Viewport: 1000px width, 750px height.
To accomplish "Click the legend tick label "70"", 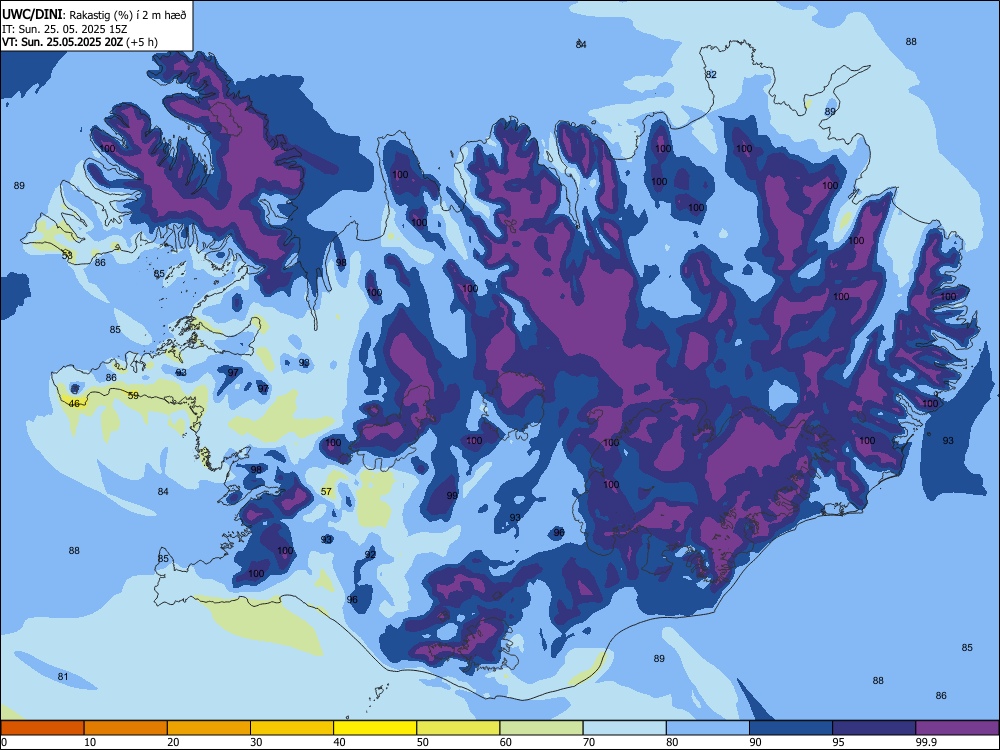I will click(x=589, y=742).
